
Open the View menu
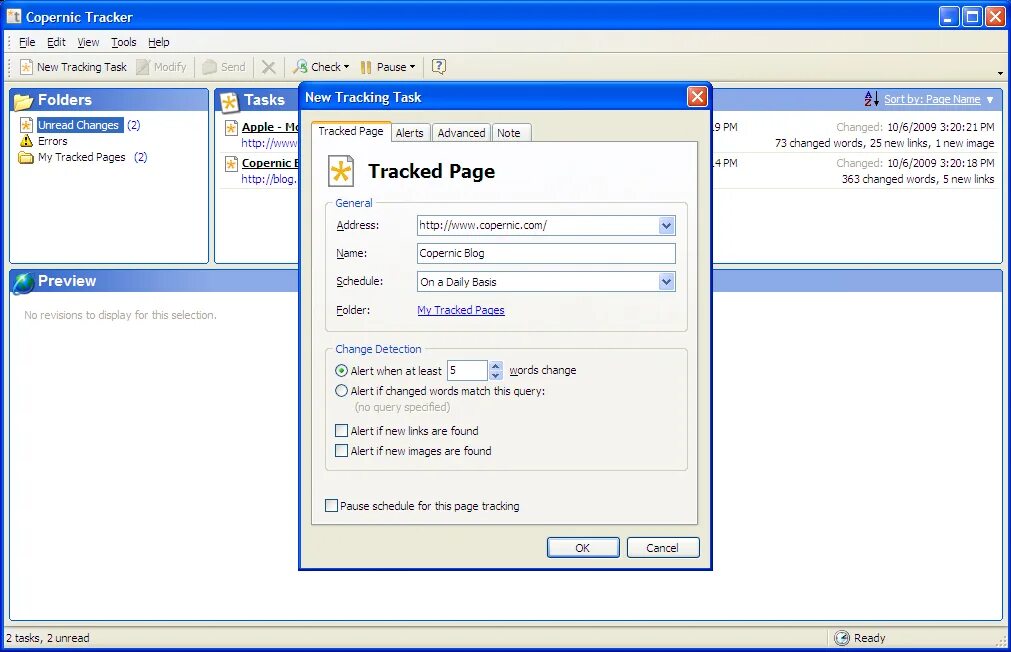click(88, 43)
